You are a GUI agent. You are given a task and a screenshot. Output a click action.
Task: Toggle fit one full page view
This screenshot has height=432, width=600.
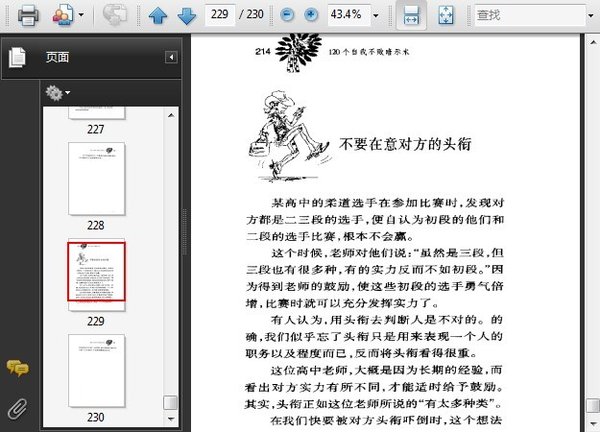click(x=446, y=15)
